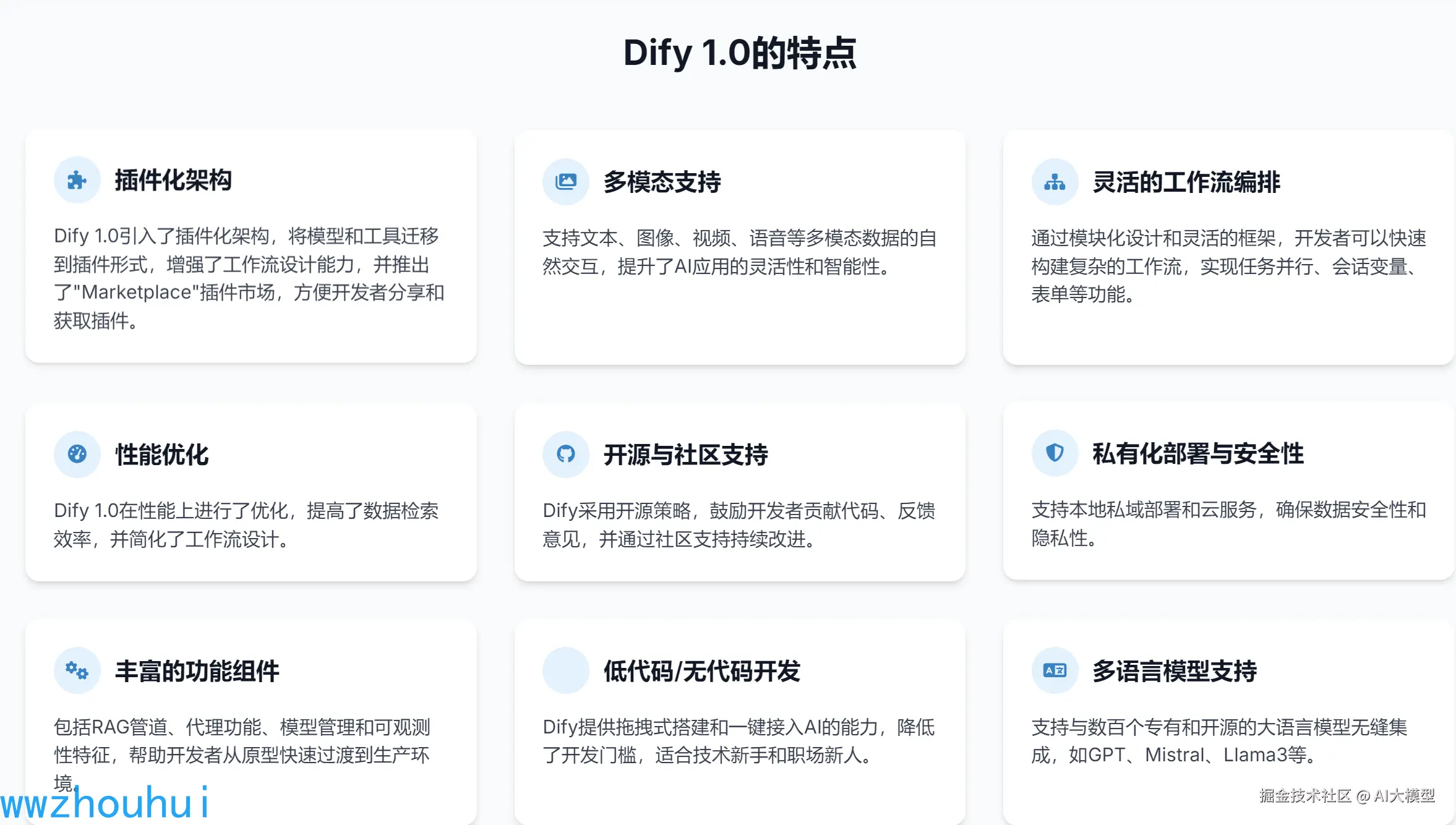The height and width of the screenshot is (825, 1456).
Task: Click the flowchart icon for 灵活的工作流编排
Action: point(1055,181)
